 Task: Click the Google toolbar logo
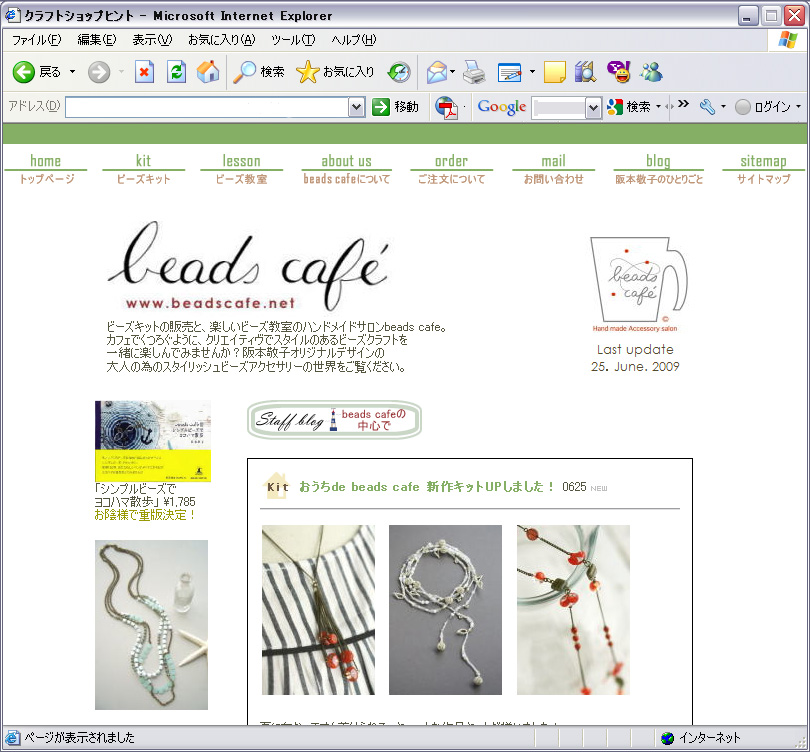pyautogui.click(x=501, y=107)
